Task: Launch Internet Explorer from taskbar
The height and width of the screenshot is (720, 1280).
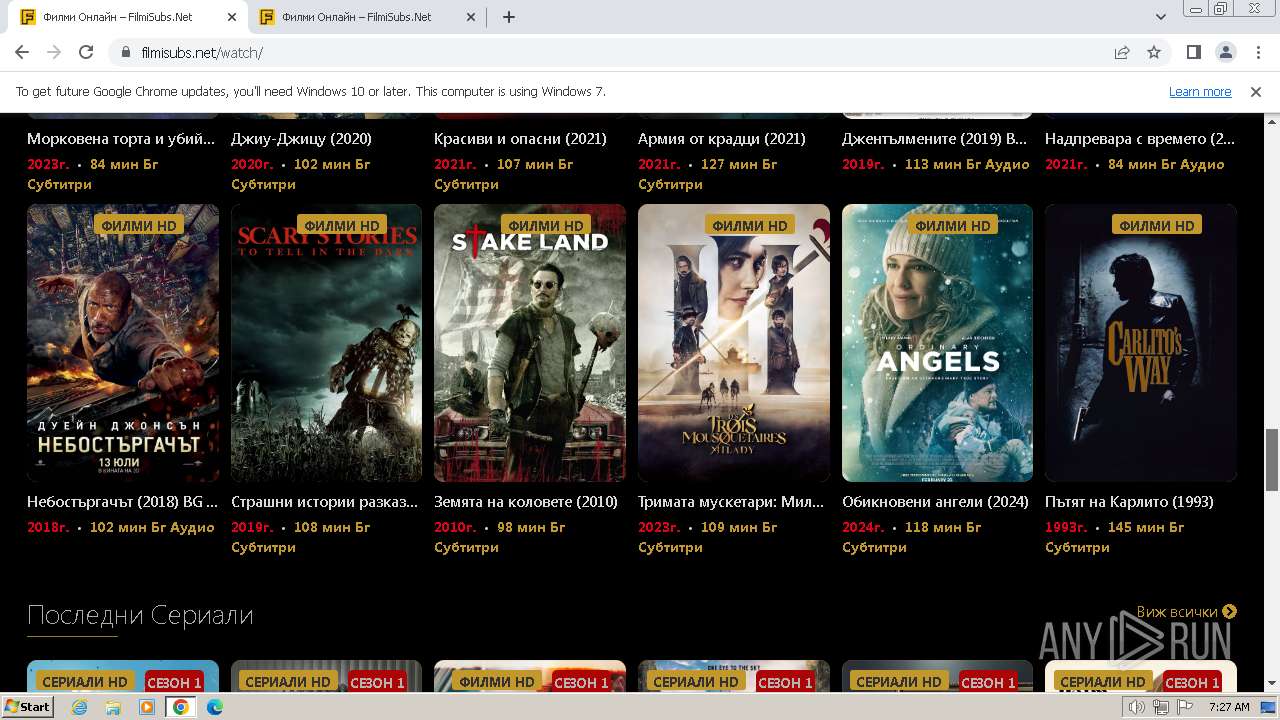Action: [x=80, y=707]
